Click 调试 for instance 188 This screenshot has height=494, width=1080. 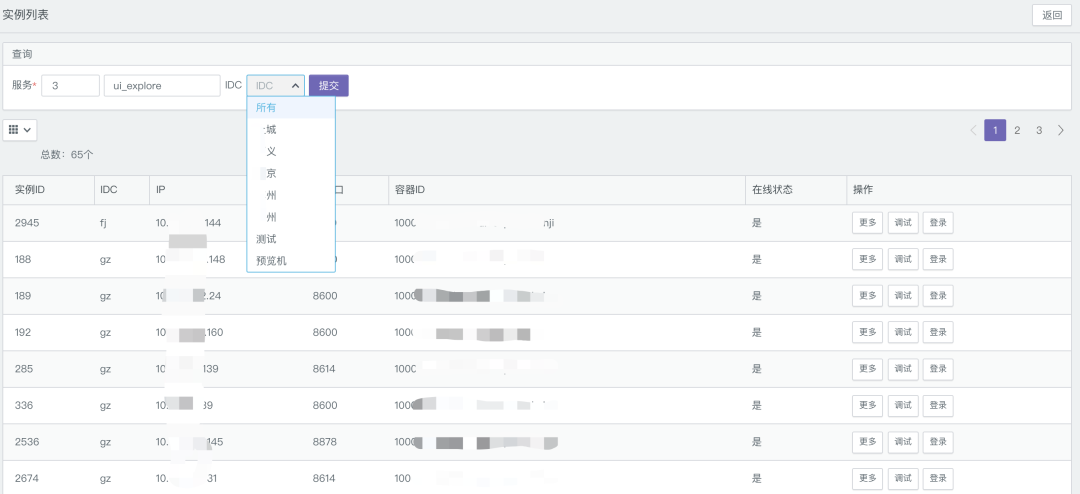click(x=903, y=259)
